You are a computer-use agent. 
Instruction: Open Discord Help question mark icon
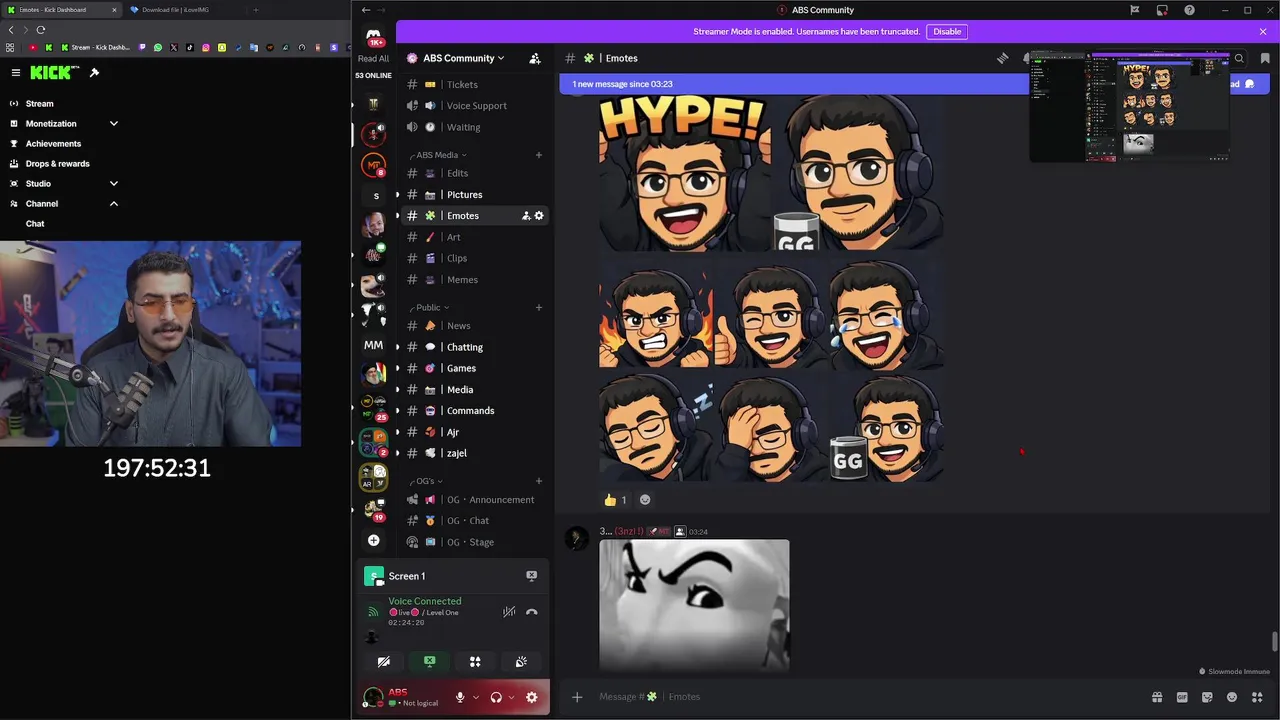click(x=1189, y=10)
